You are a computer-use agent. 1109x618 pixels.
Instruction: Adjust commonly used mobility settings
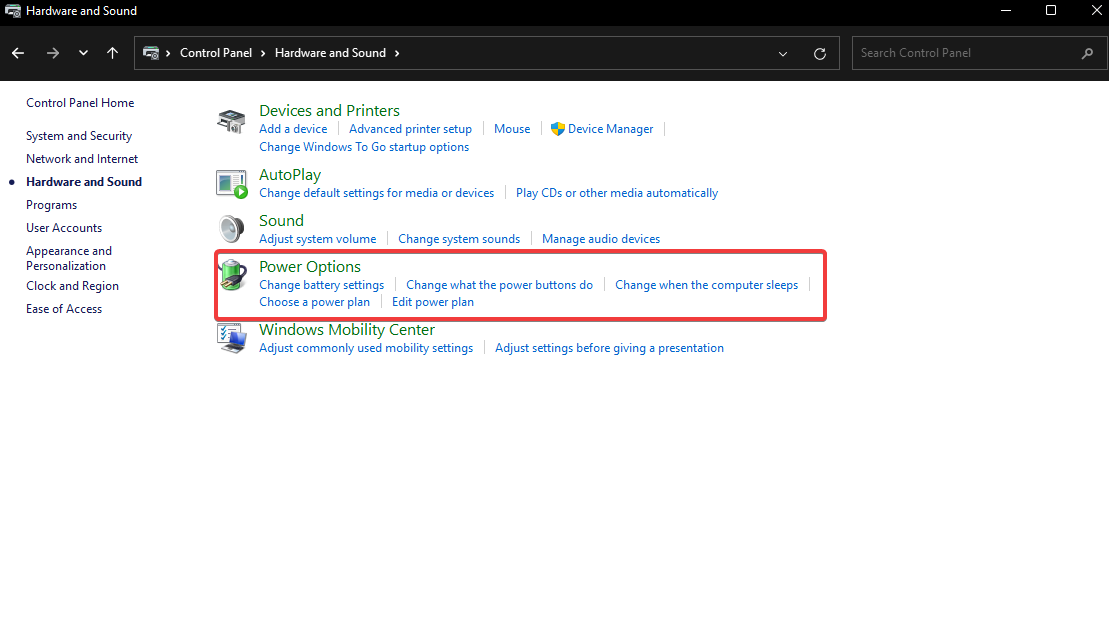pos(366,348)
